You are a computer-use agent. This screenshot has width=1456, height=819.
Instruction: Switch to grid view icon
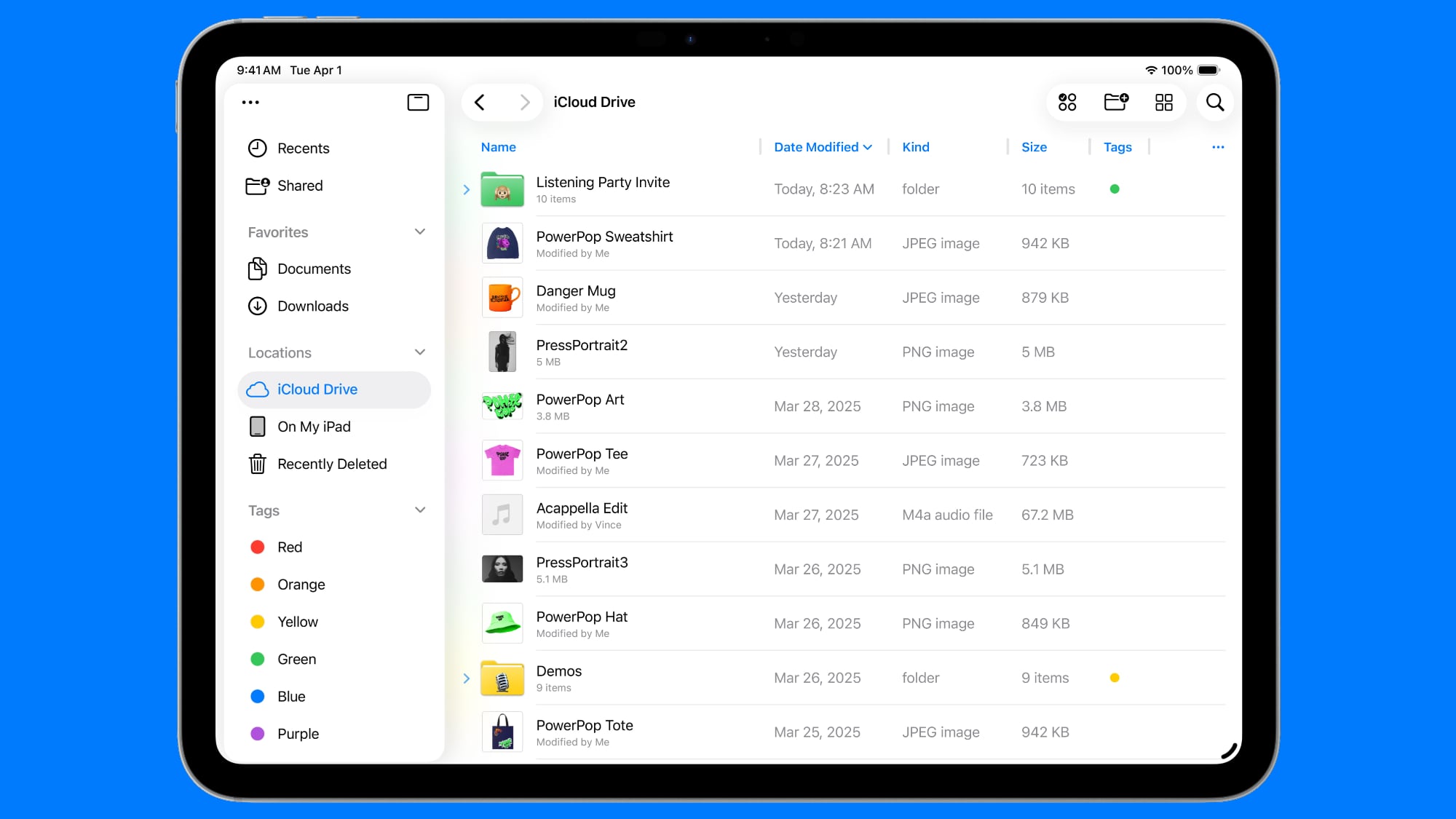coord(1164,103)
